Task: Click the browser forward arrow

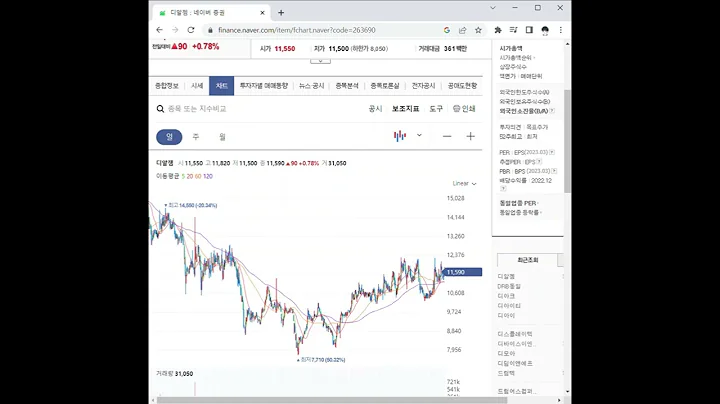Action: [x=175, y=30]
